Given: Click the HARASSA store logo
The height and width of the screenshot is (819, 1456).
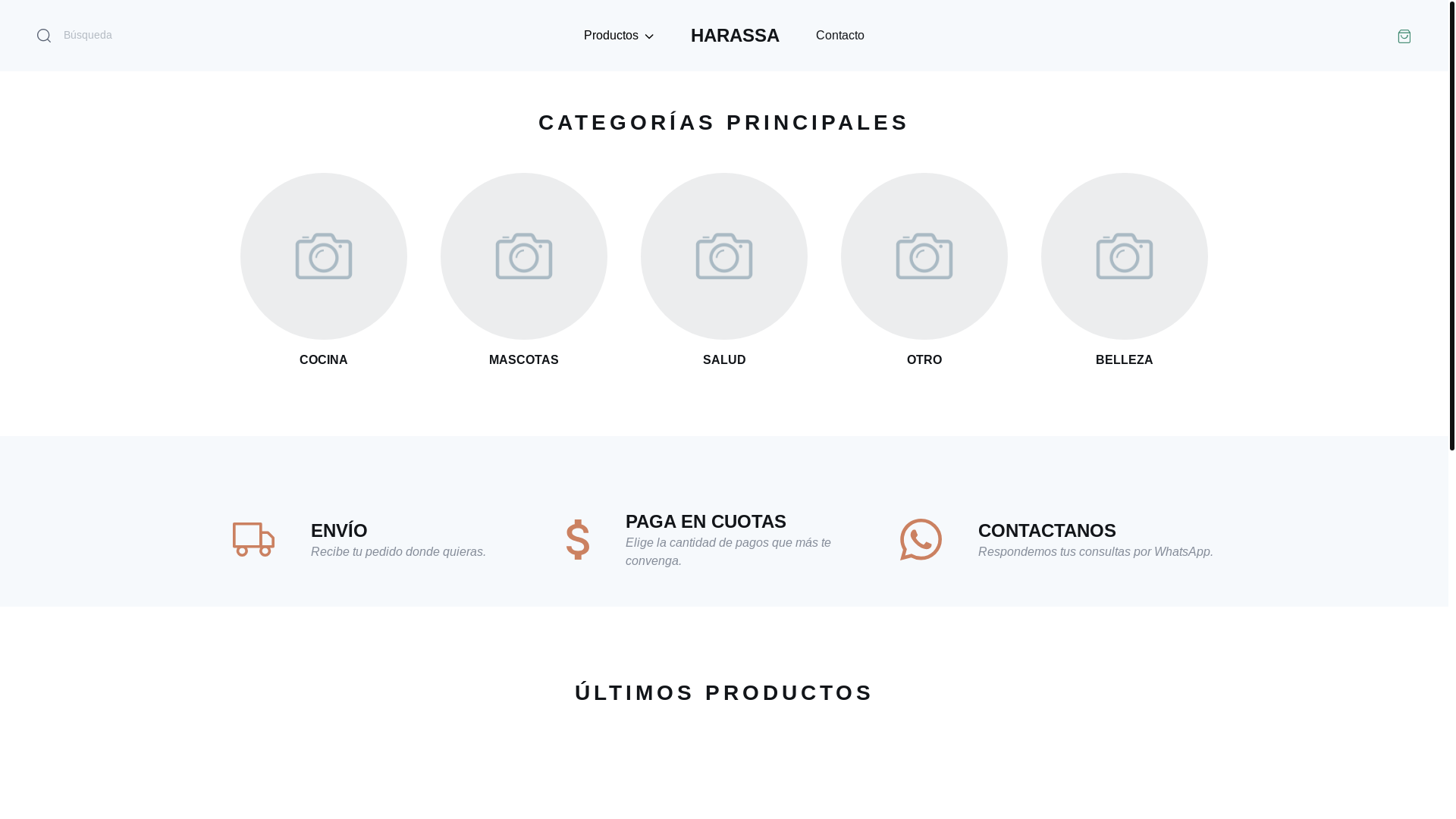Looking at the screenshot, I should (x=735, y=36).
